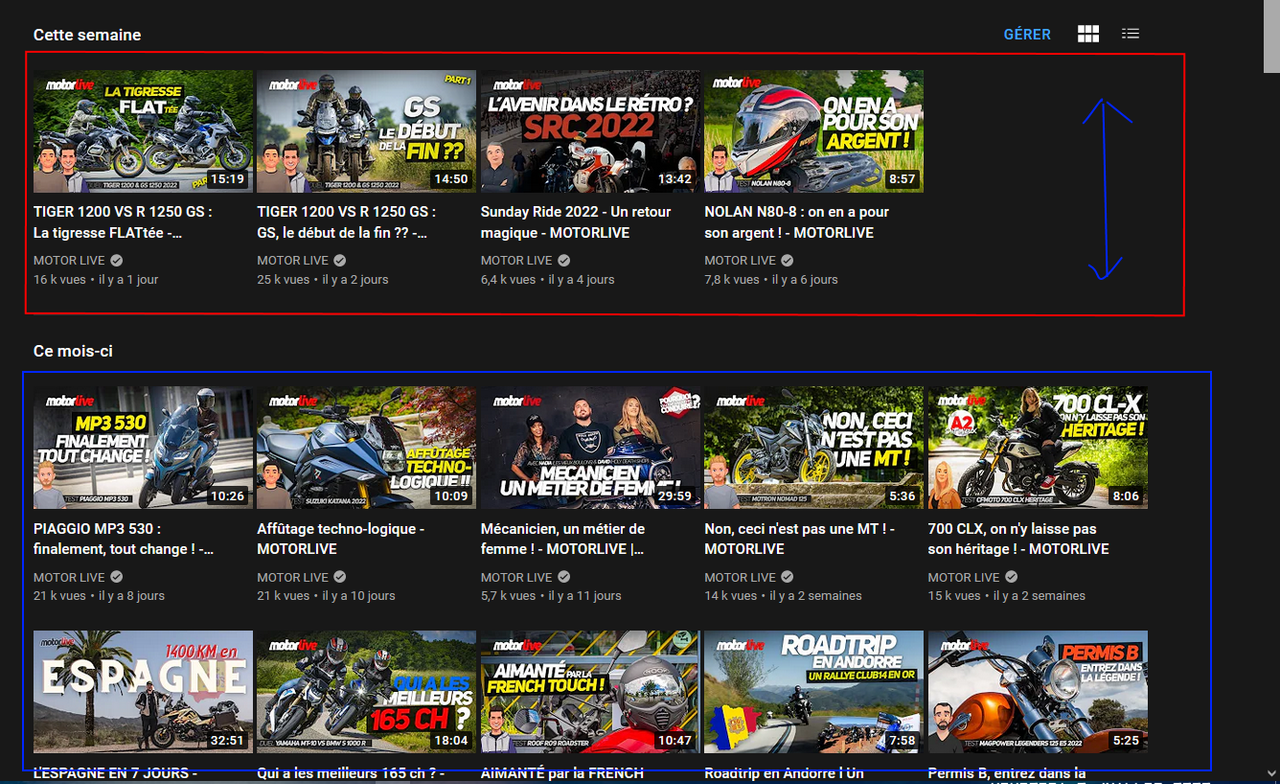
Task: Open NOLAN N80-8 helmet video thumbnail
Action: pos(814,131)
